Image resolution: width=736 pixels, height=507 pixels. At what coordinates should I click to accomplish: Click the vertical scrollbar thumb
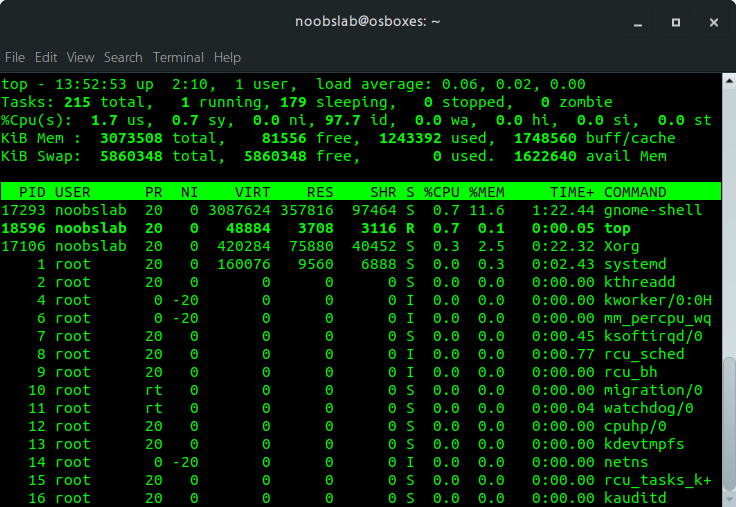729,425
